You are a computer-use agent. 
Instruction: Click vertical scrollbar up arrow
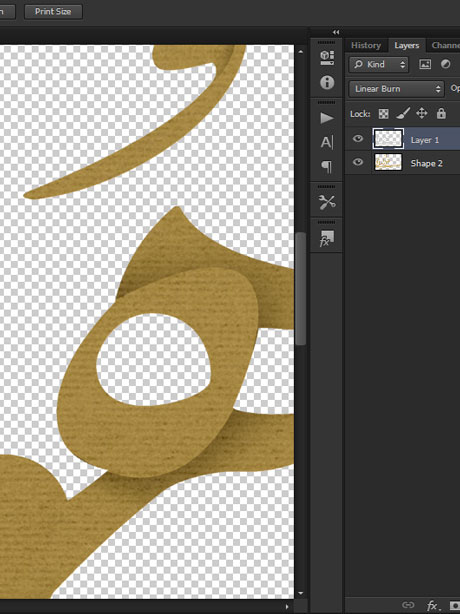301,51
